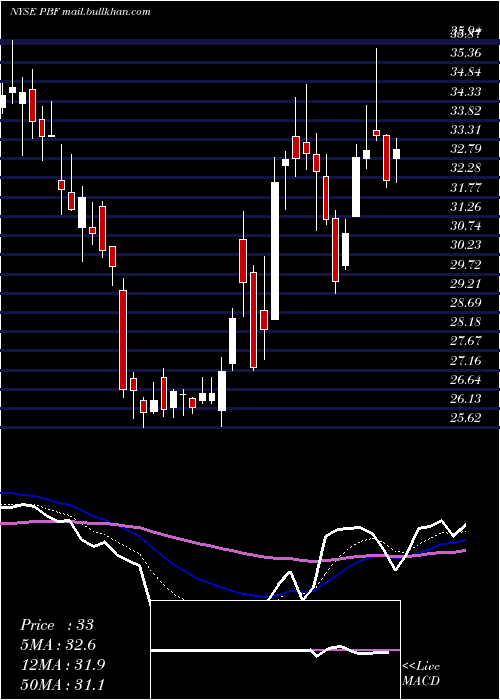Select the 33.31 price axis label
500x700 pixels.
(466, 130)
